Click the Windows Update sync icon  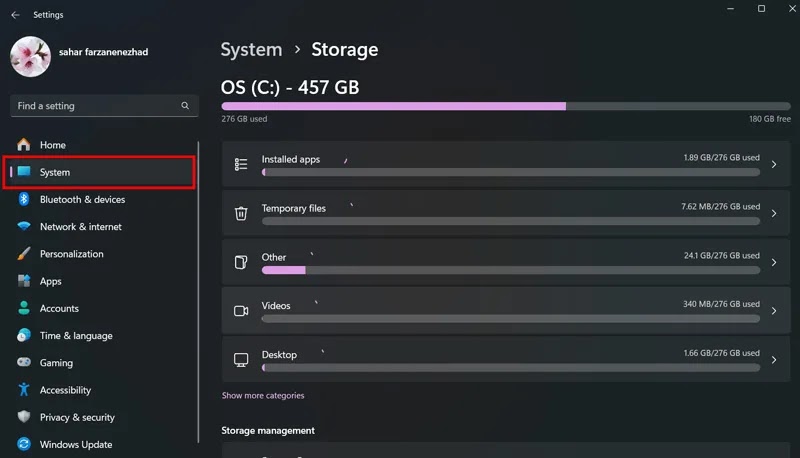tap(24, 444)
